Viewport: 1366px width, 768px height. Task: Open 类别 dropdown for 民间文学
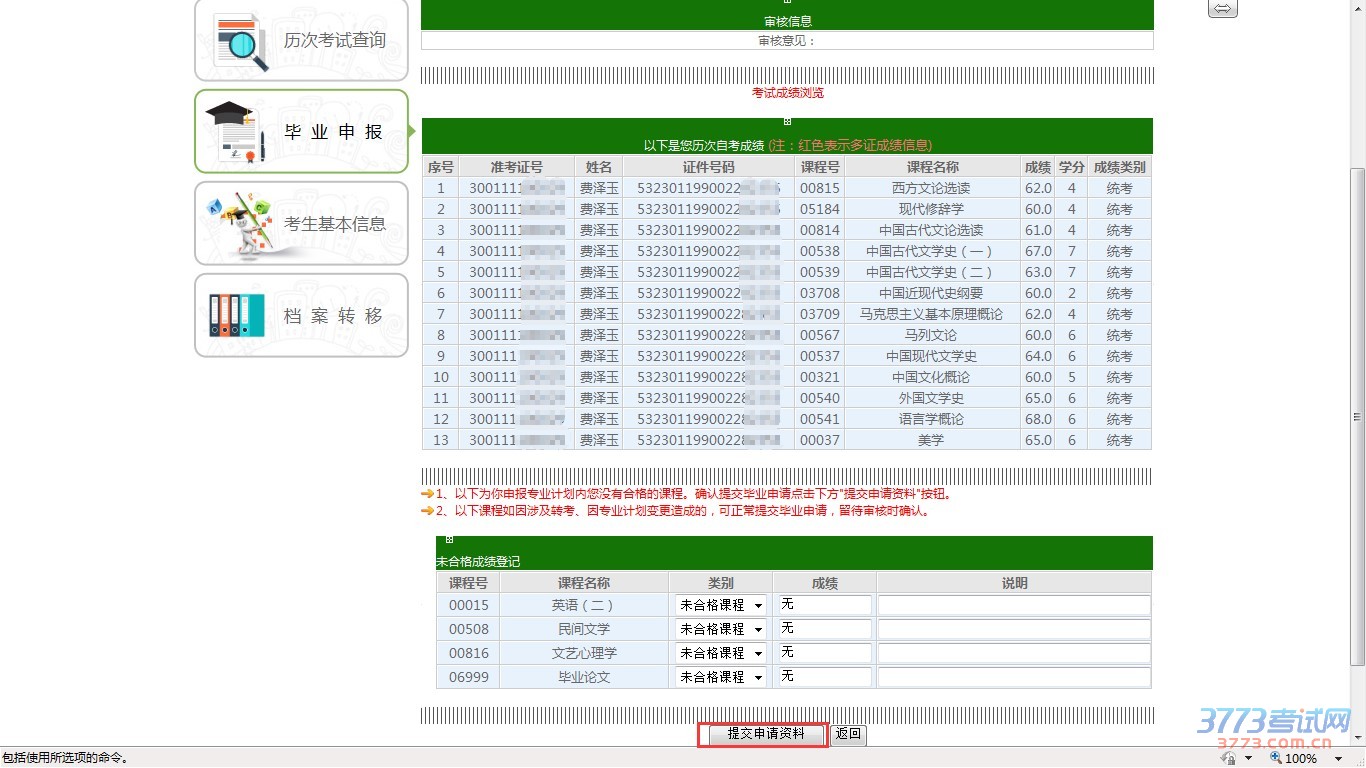(721, 629)
